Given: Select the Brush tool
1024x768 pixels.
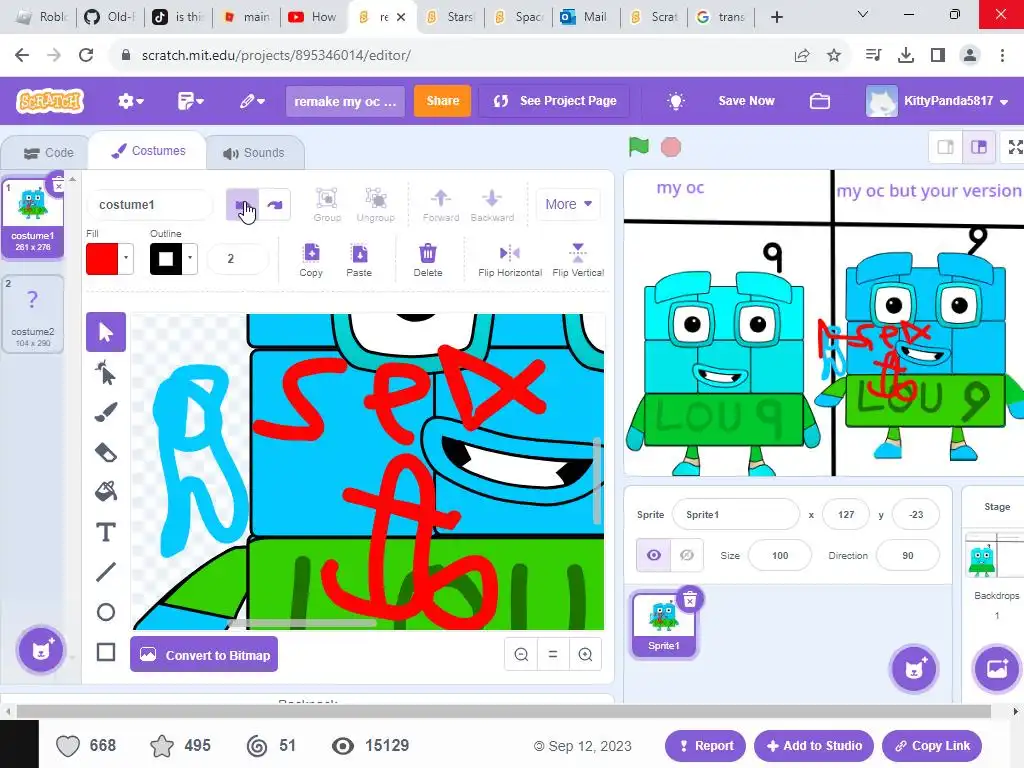Looking at the screenshot, I should pos(106,412).
